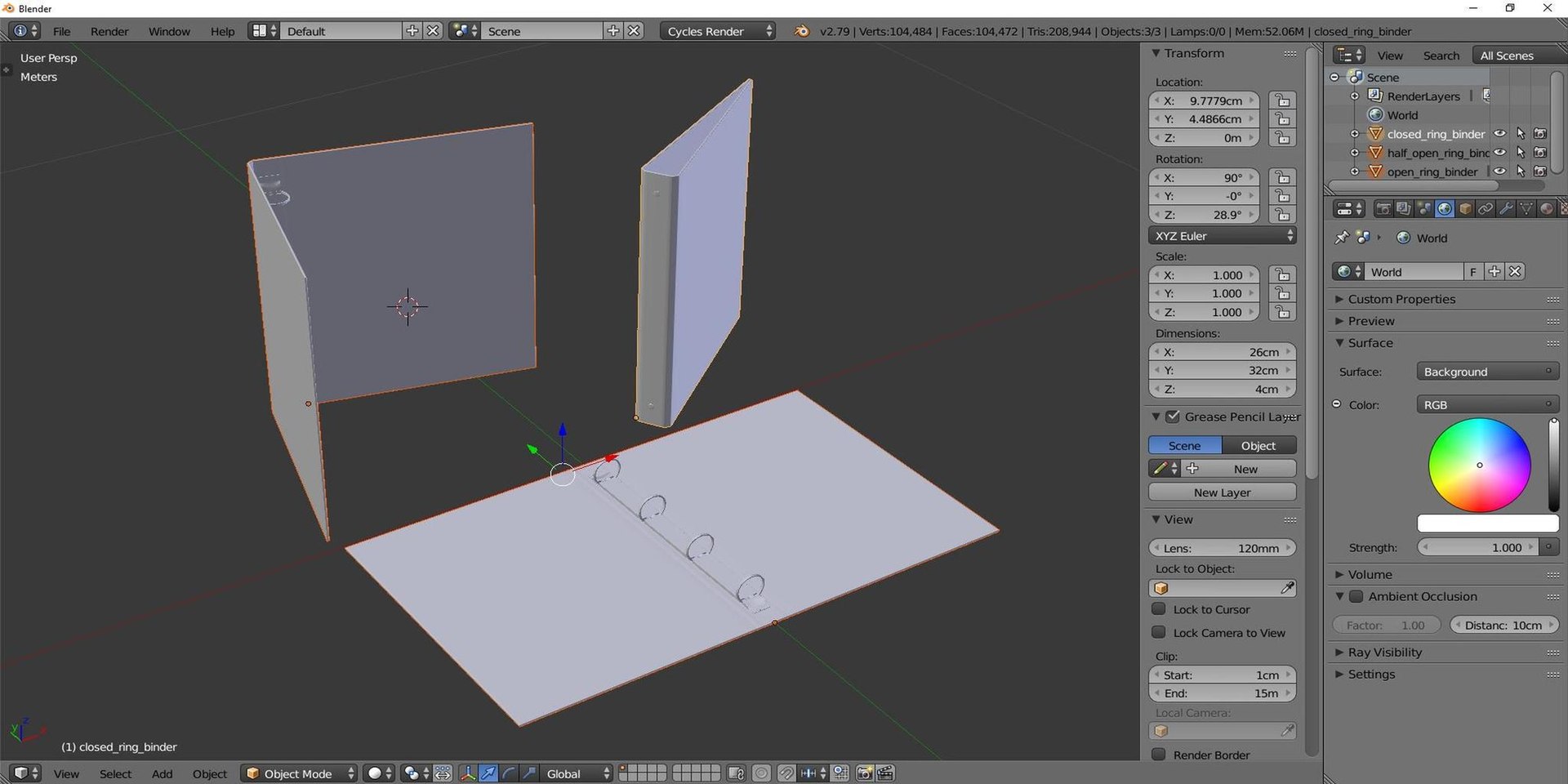Open the mesh Data triangle properties tab
Image resolution: width=1568 pixels, height=784 pixels.
1526,209
